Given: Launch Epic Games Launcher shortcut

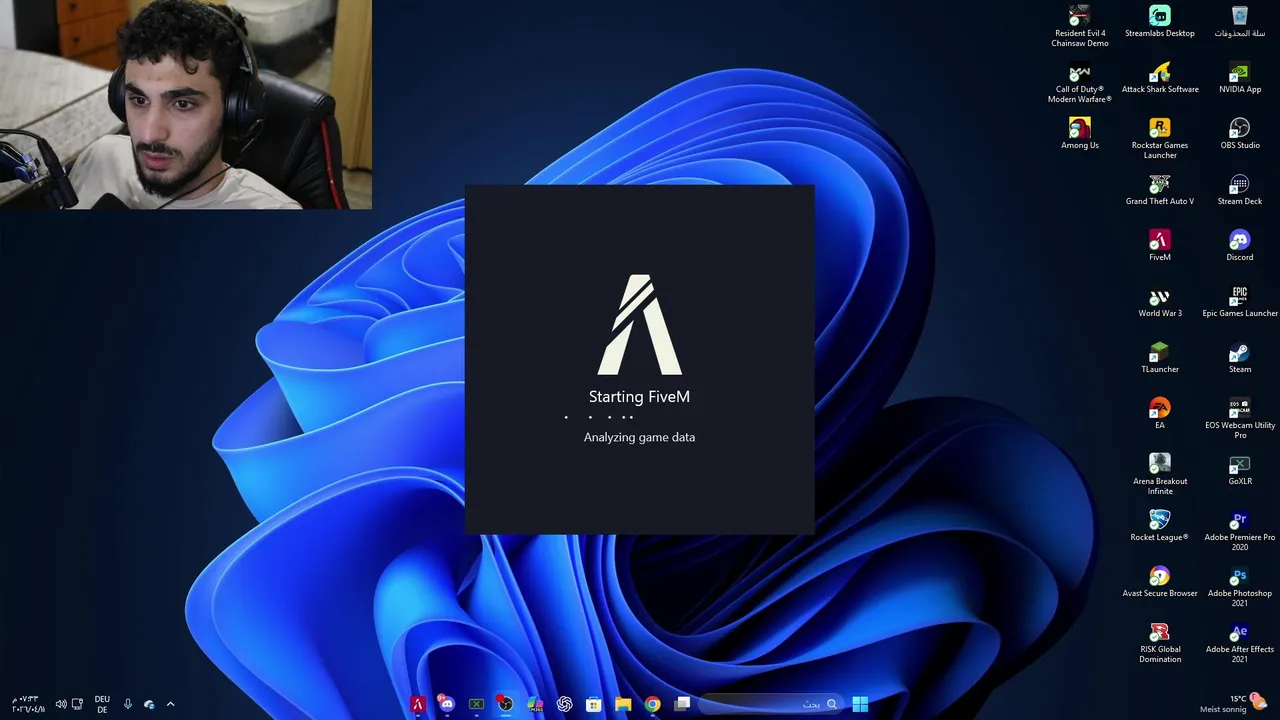Looking at the screenshot, I should click(1239, 302).
